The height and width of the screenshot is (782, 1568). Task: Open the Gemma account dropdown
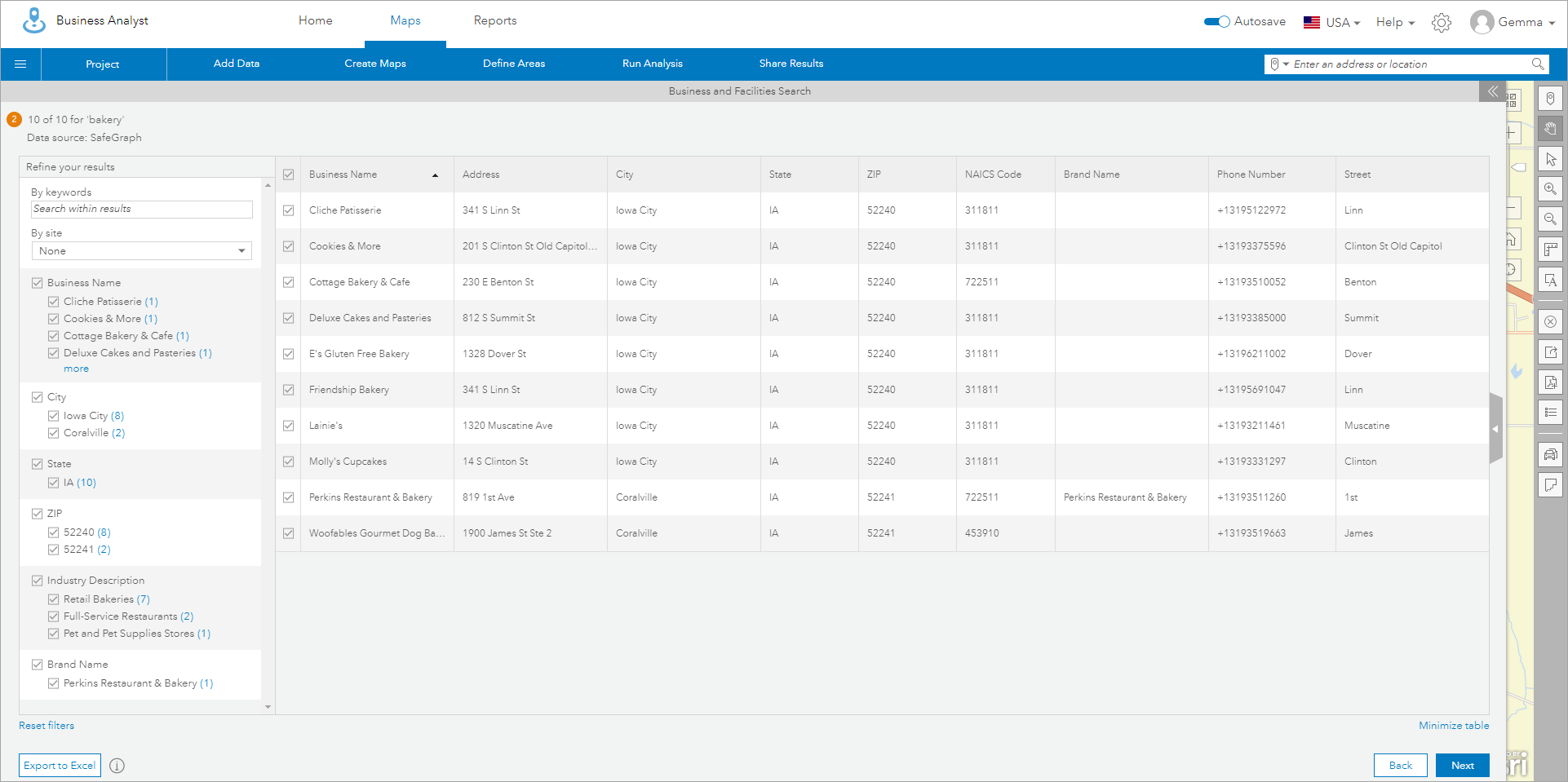click(1526, 23)
